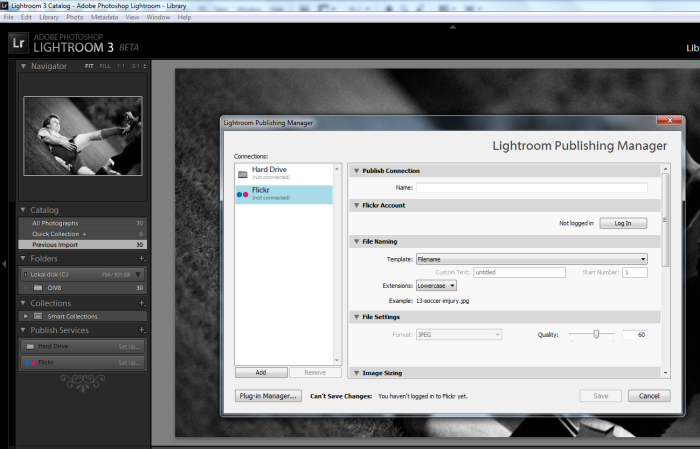
Task: Click the Navigator preview thumbnail
Action: click(83, 136)
